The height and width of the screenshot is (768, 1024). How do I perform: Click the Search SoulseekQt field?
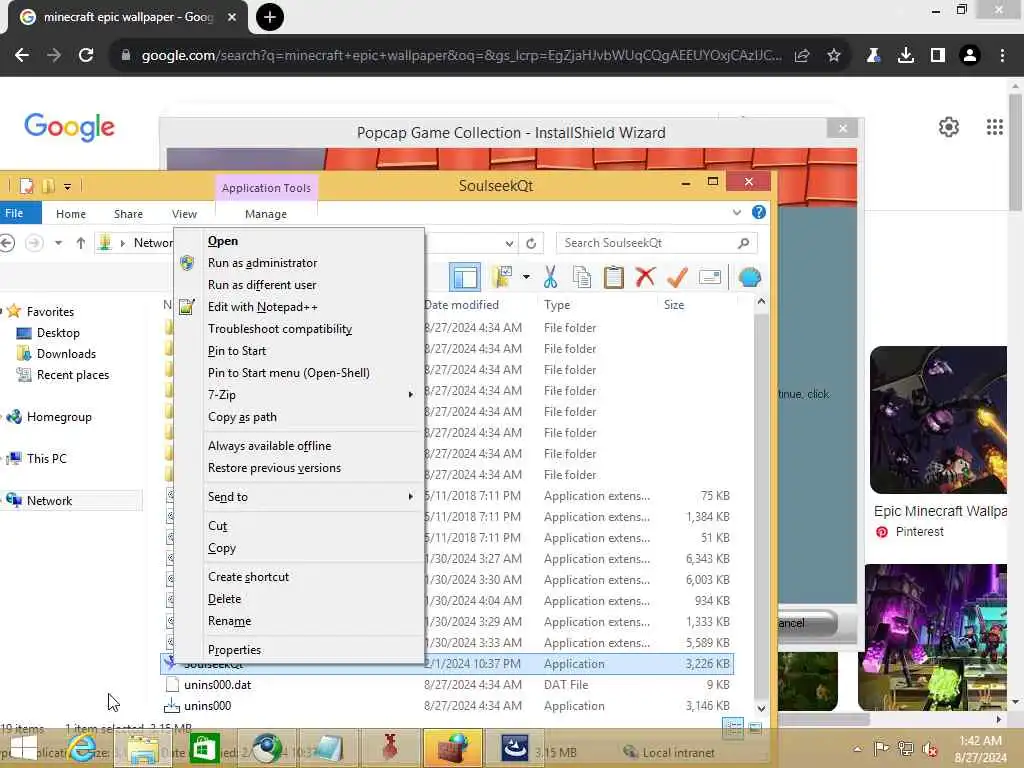(x=656, y=243)
